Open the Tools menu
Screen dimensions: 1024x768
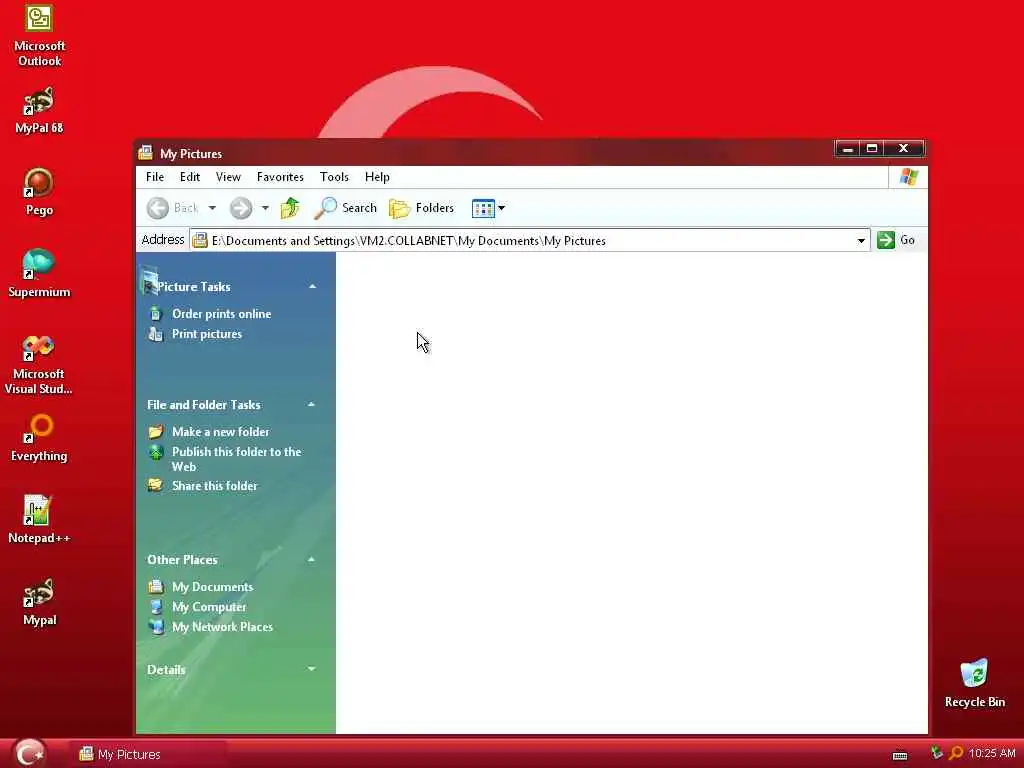click(x=334, y=177)
